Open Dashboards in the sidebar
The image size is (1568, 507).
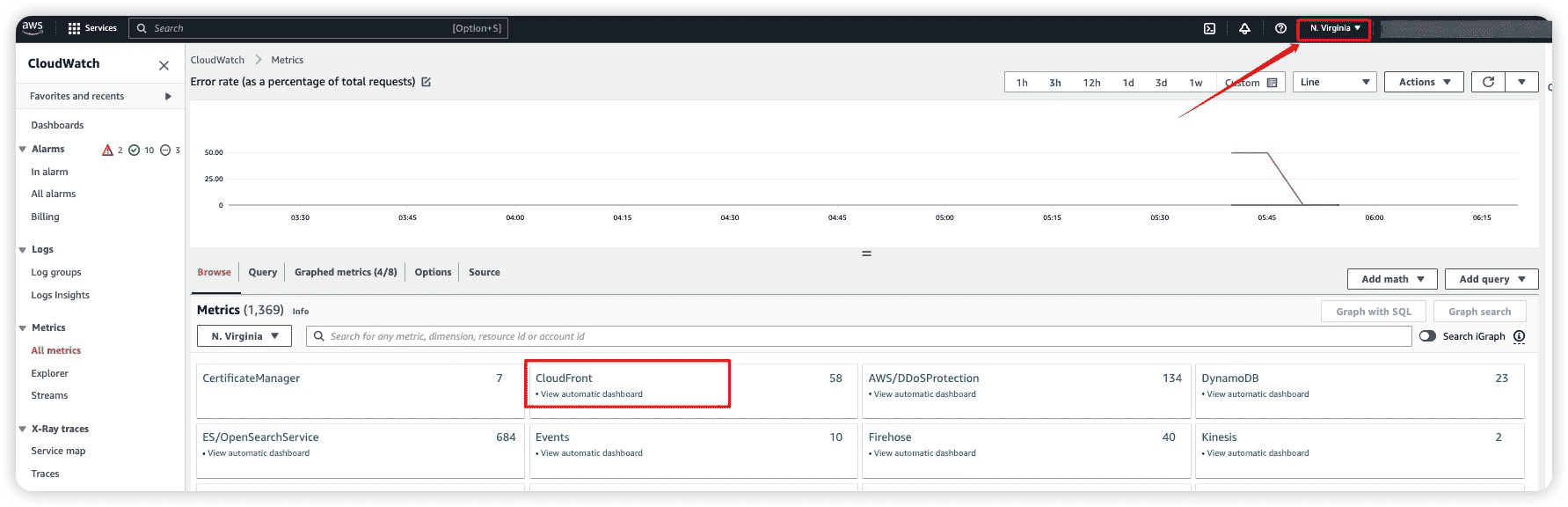(57, 125)
